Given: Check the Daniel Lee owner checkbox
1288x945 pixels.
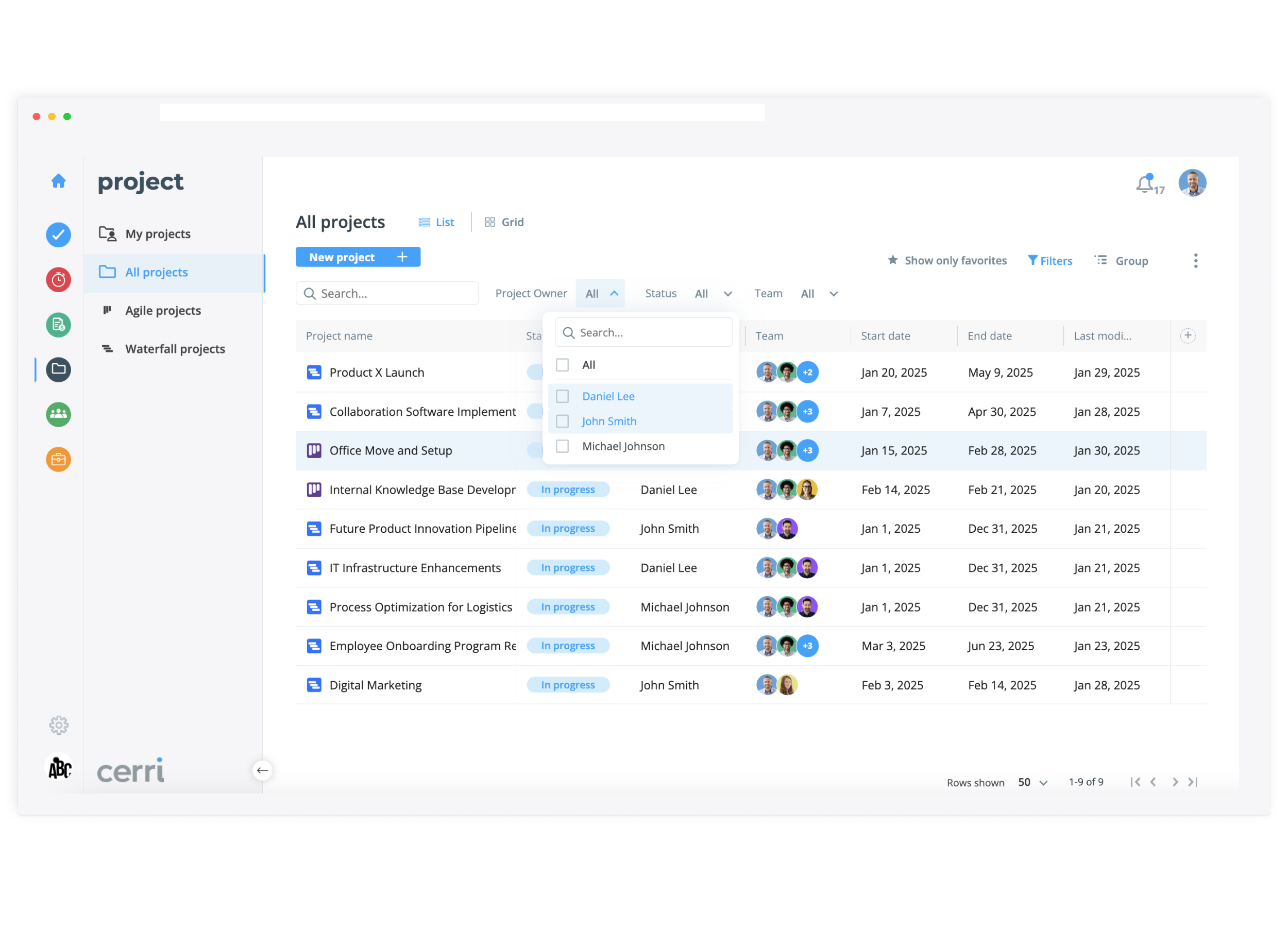Looking at the screenshot, I should pos(563,396).
